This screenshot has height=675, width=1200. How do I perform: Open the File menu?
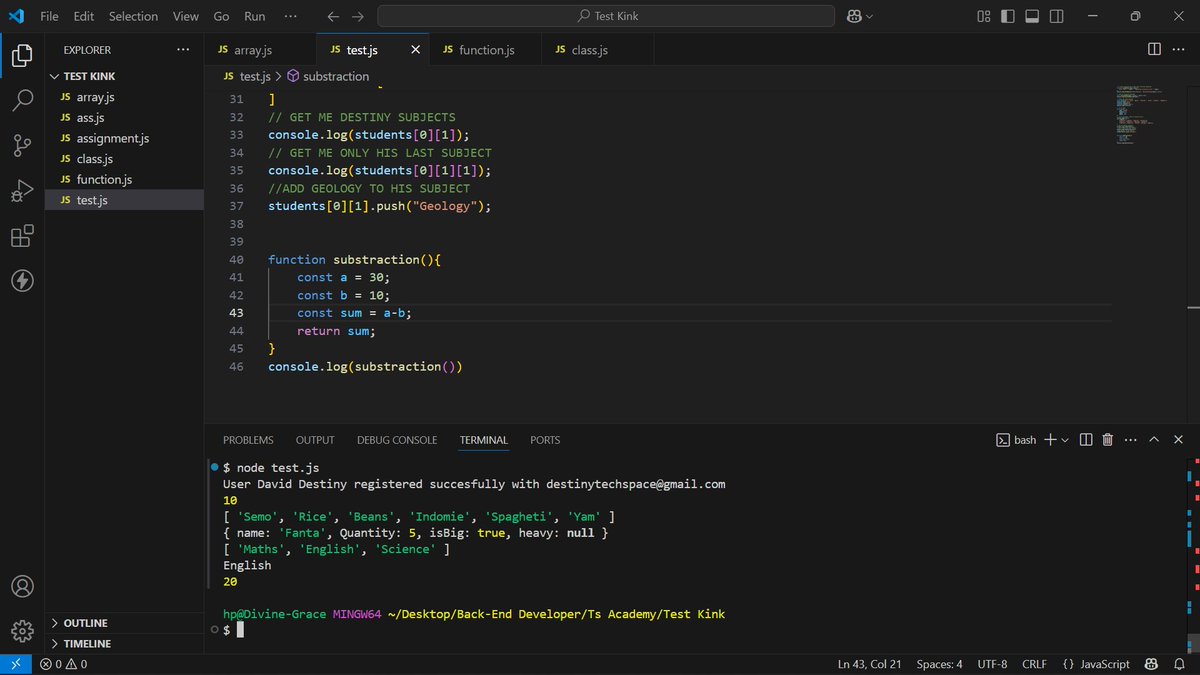(x=49, y=16)
